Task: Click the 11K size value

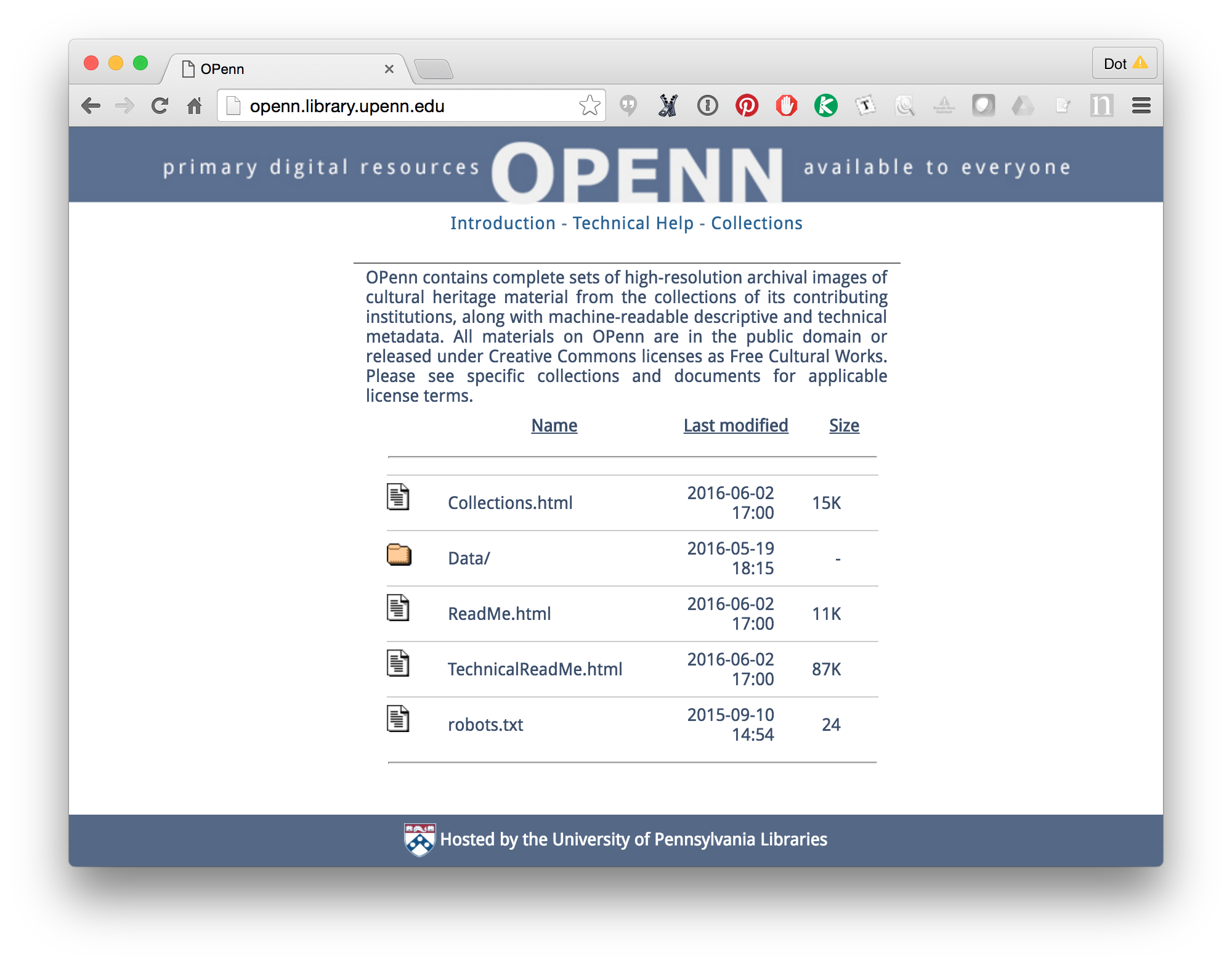Action: point(826,614)
